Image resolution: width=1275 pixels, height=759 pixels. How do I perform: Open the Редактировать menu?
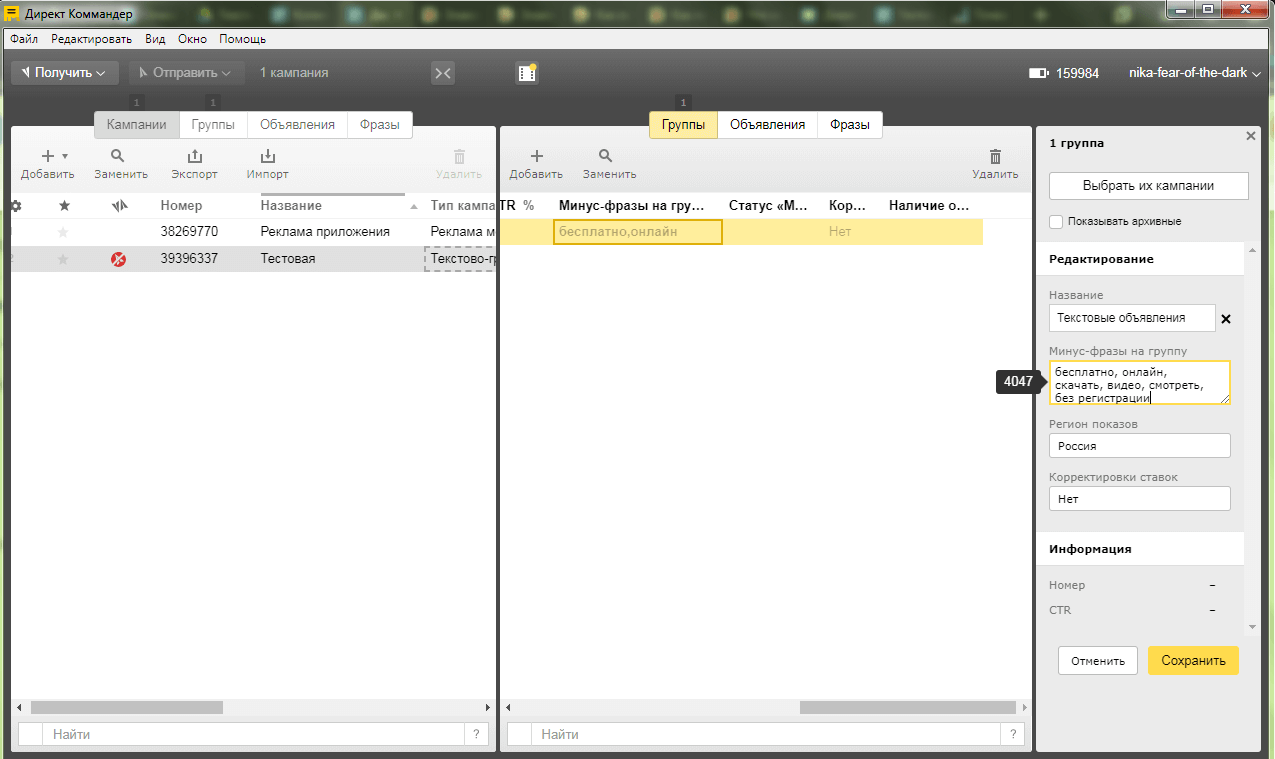click(91, 39)
